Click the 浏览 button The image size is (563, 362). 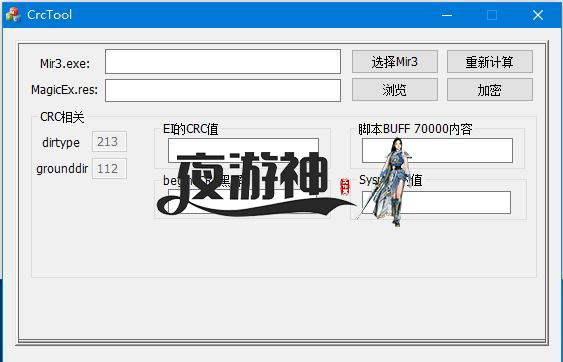tap(395, 89)
